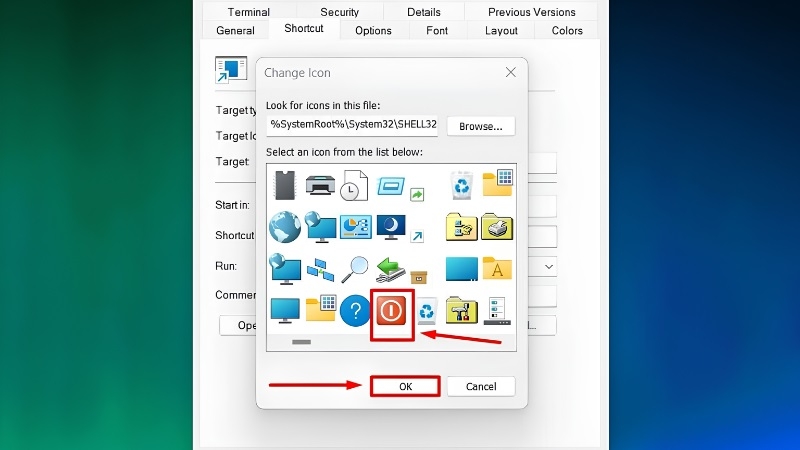Open the Security tab
The height and width of the screenshot is (450, 800).
point(339,12)
